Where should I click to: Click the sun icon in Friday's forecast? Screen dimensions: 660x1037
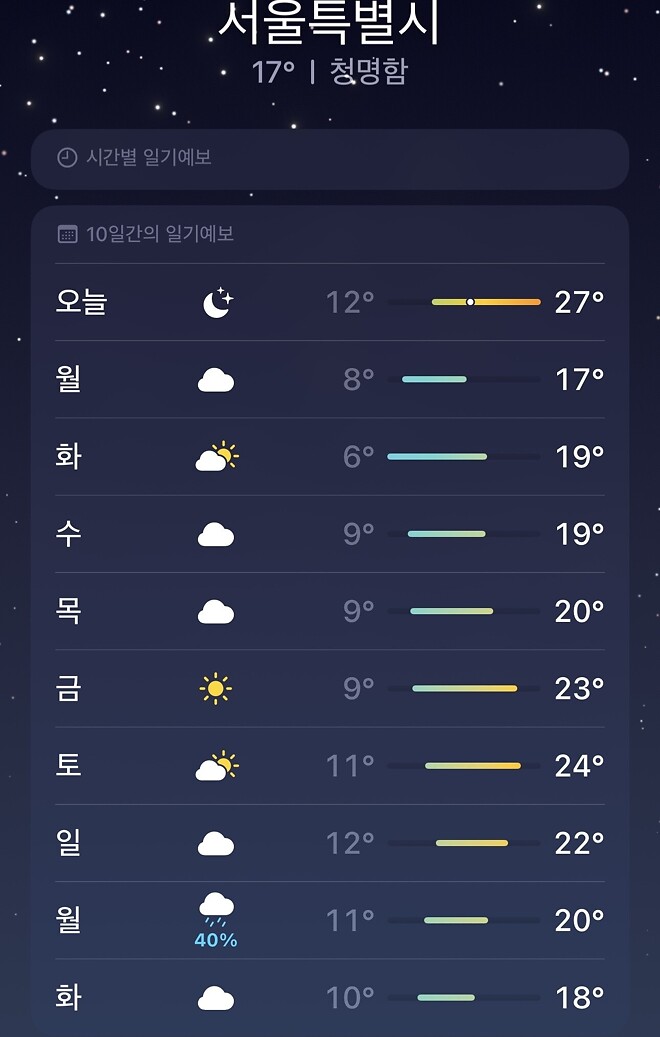point(217,688)
